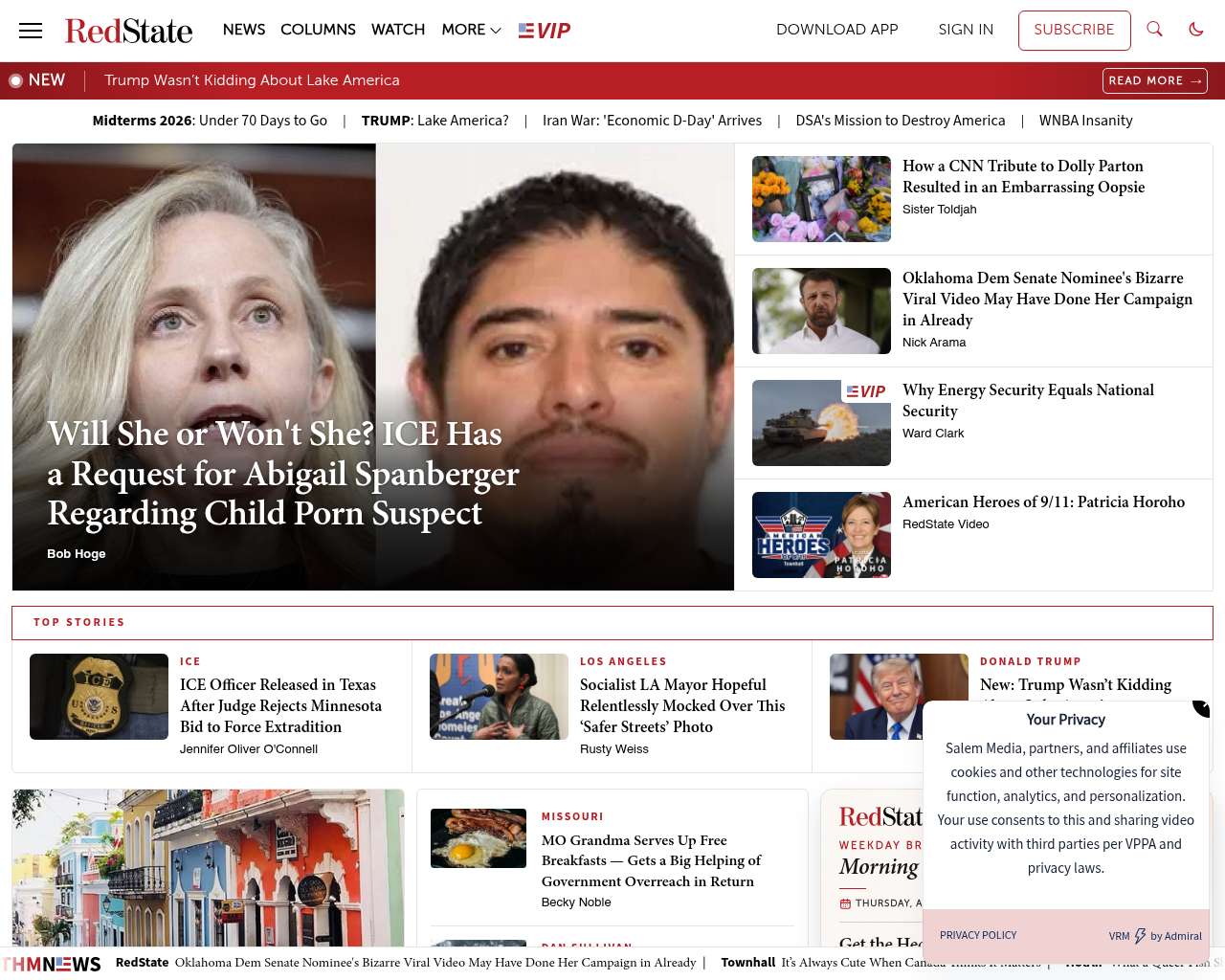Open 'Iran War: Economic D-Day Arrives' link

click(653, 121)
